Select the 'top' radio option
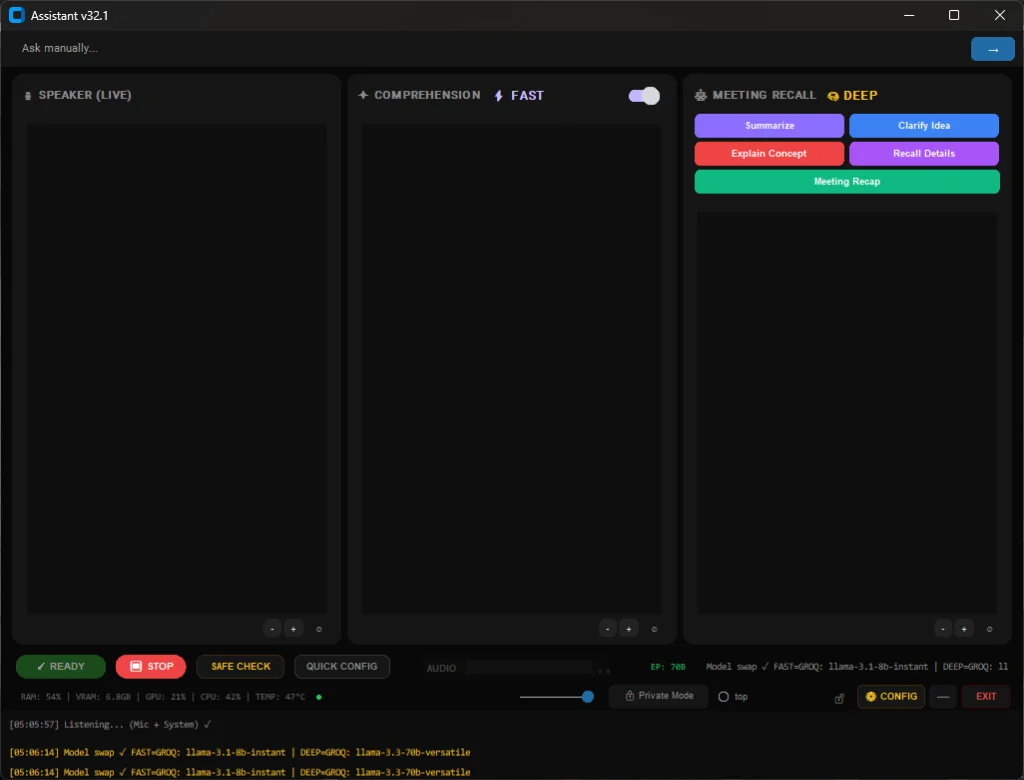The width and height of the screenshot is (1024, 780). (x=724, y=697)
